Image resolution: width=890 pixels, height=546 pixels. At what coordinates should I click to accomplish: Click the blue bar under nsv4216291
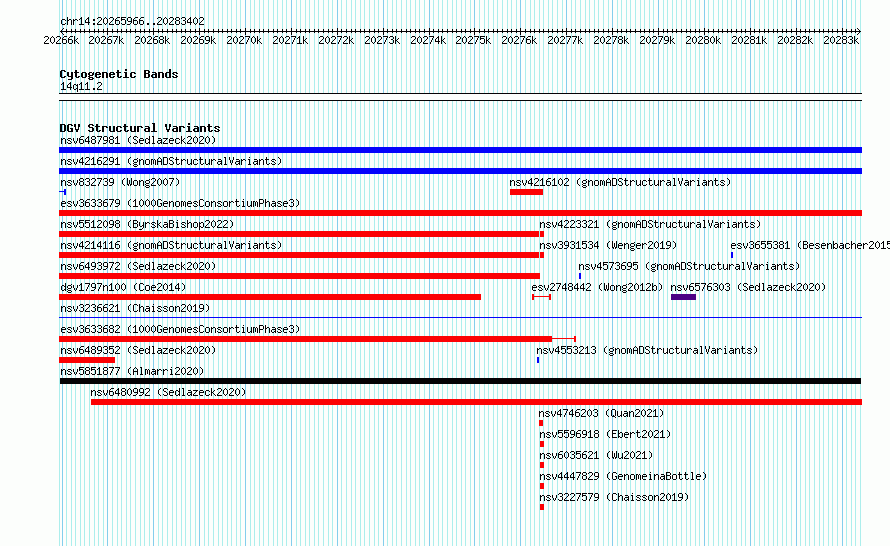[460, 171]
